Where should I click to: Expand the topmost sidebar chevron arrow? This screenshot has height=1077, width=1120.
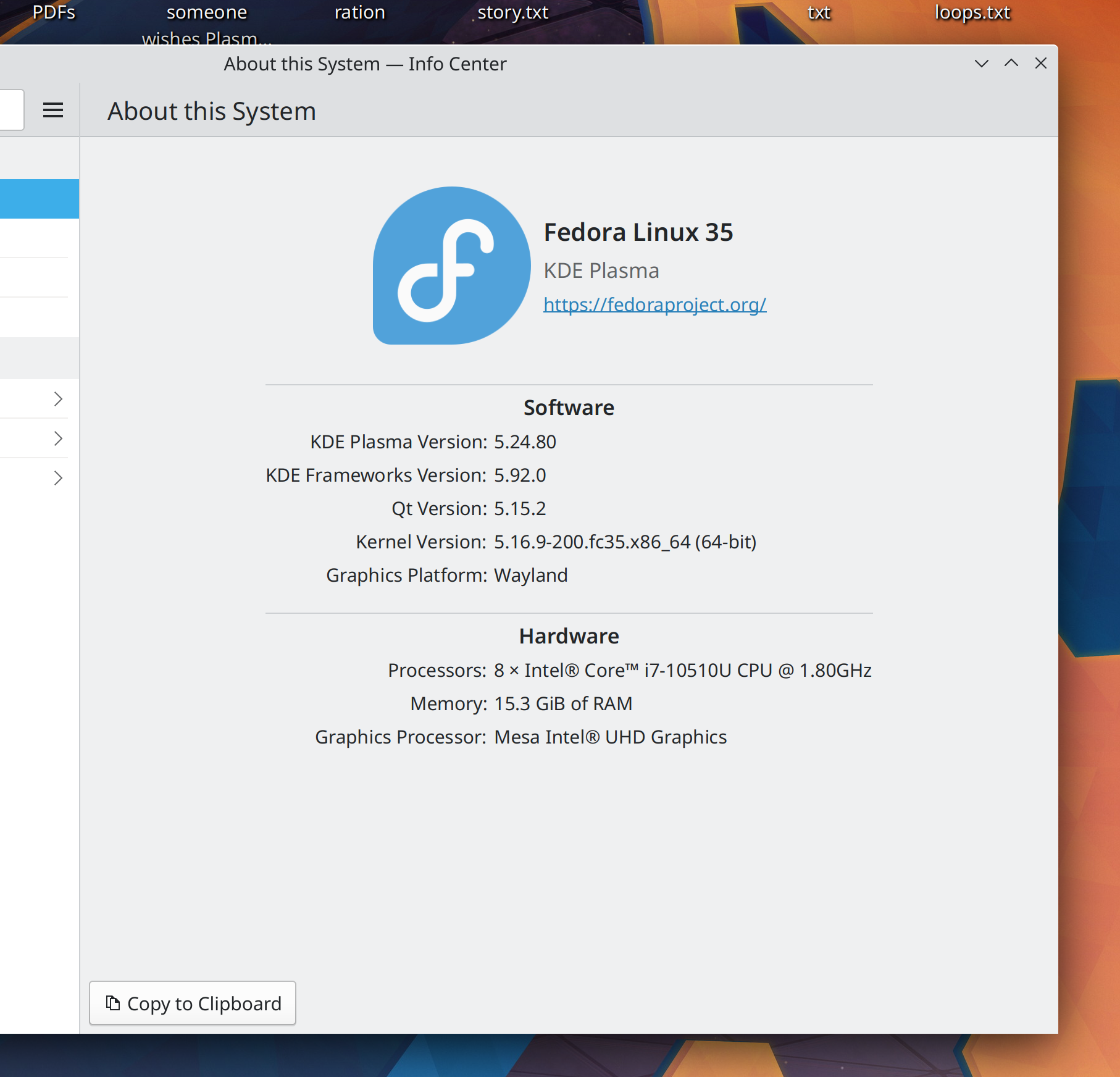[x=58, y=399]
